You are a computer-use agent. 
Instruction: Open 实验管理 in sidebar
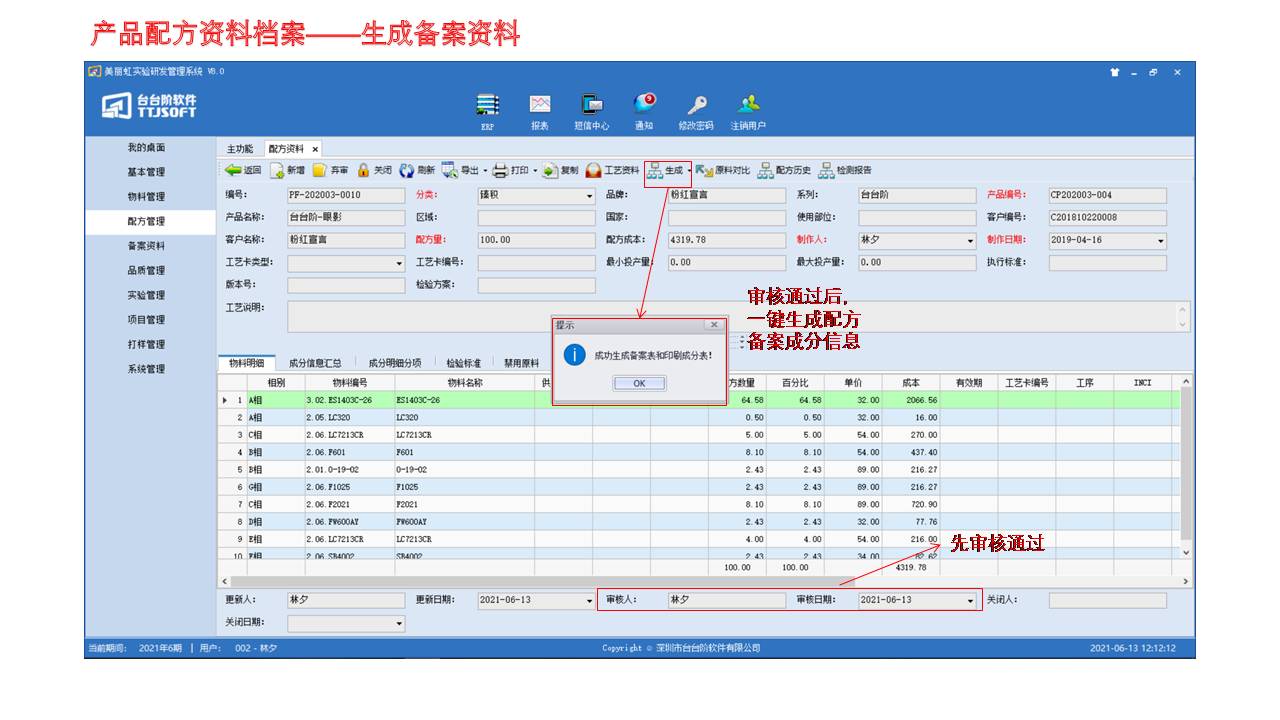click(146, 295)
